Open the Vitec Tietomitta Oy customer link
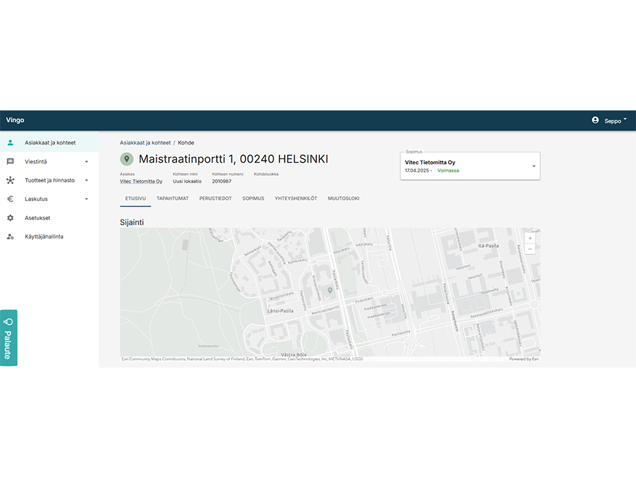The image size is (636, 477). pos(141,181)
